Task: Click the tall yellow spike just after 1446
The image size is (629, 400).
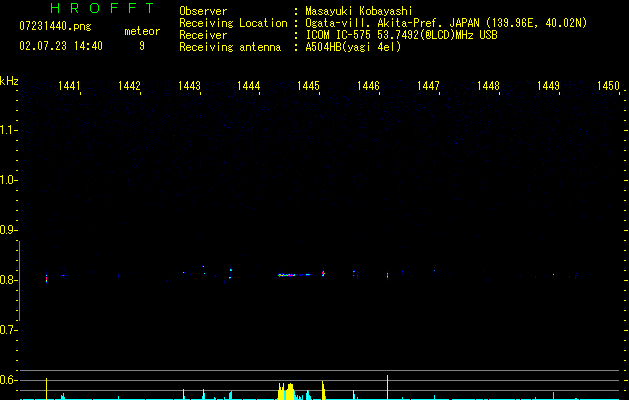Action: click(387, 387)
